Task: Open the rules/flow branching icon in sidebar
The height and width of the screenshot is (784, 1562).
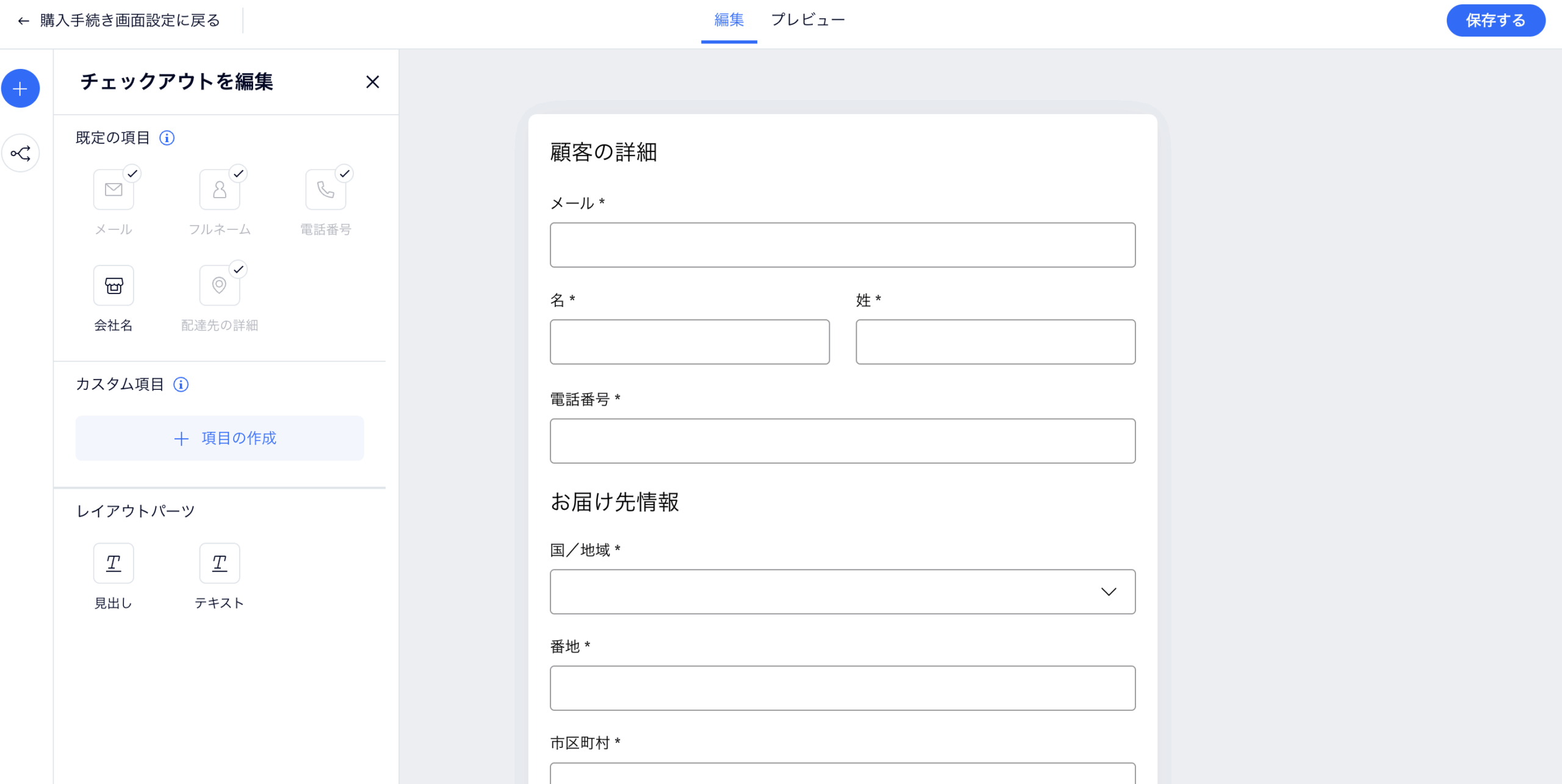Action: [20, 153]
